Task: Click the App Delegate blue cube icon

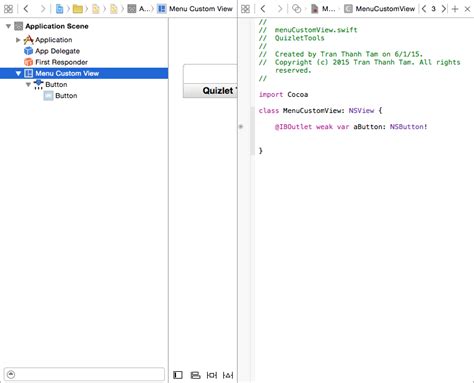Action: click(x=28, y=51)
